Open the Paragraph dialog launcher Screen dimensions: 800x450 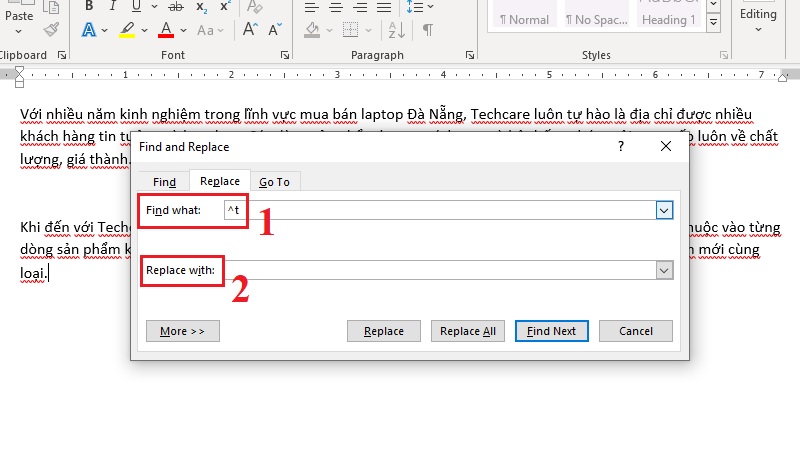[x=470, y=55]
